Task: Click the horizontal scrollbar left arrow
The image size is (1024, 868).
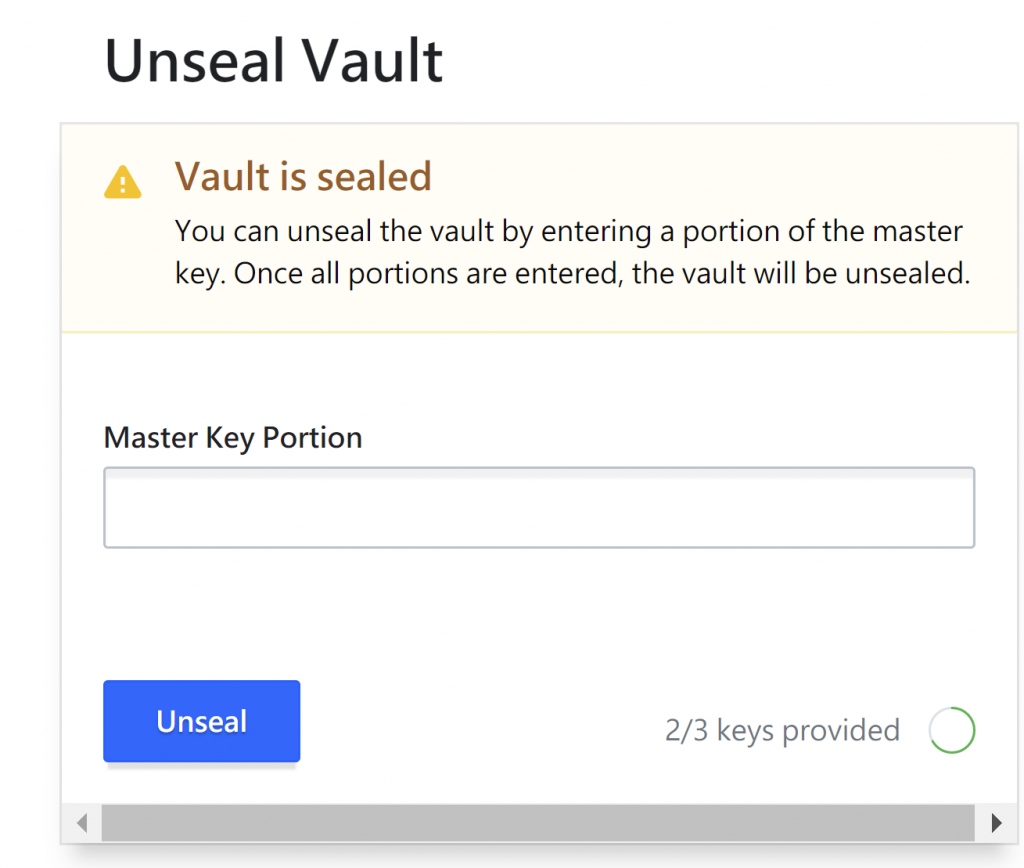Action: [82, 823]
